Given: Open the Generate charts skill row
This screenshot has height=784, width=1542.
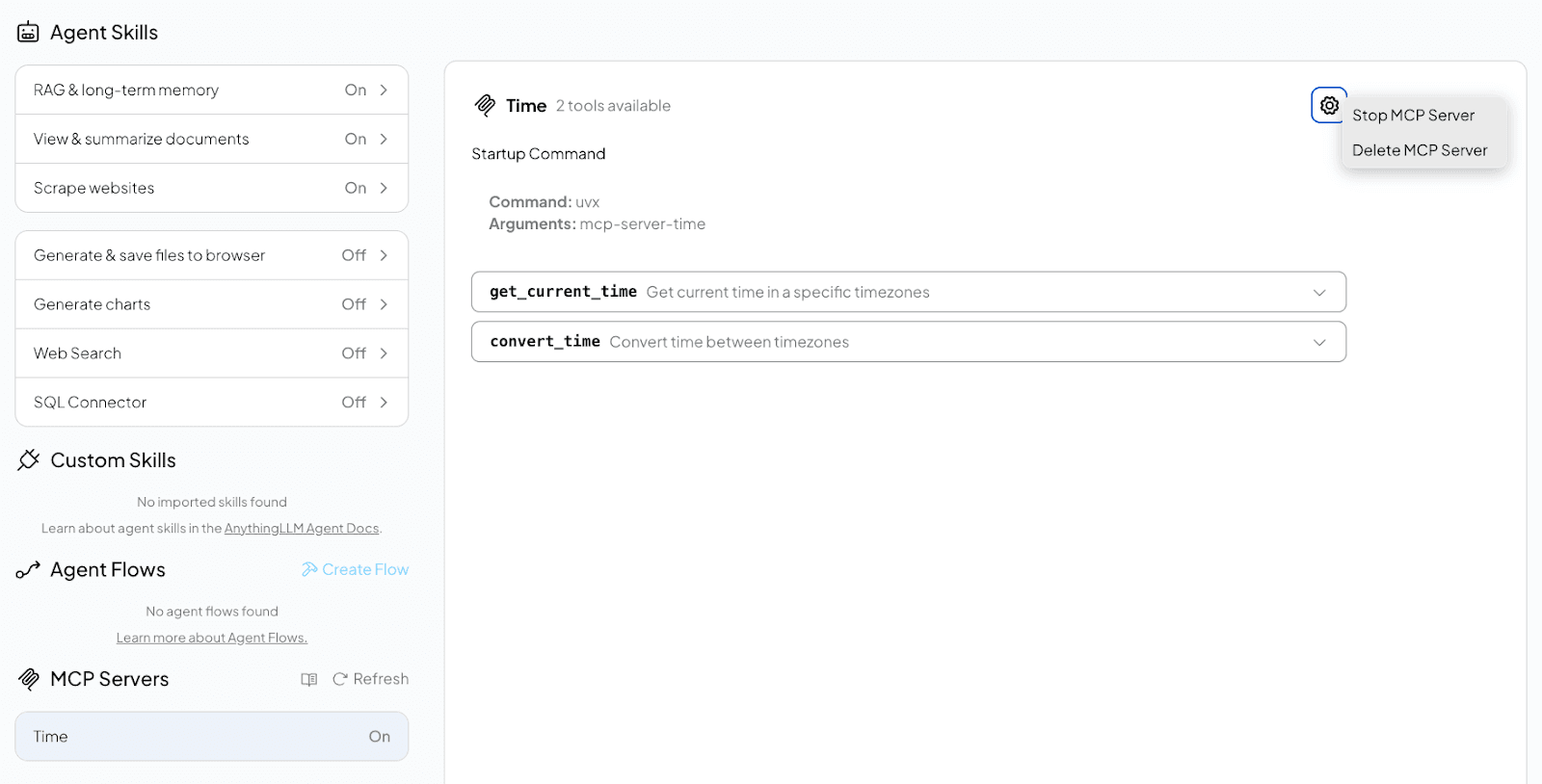Looking at the screenshot, I should [x=211, y=304].
